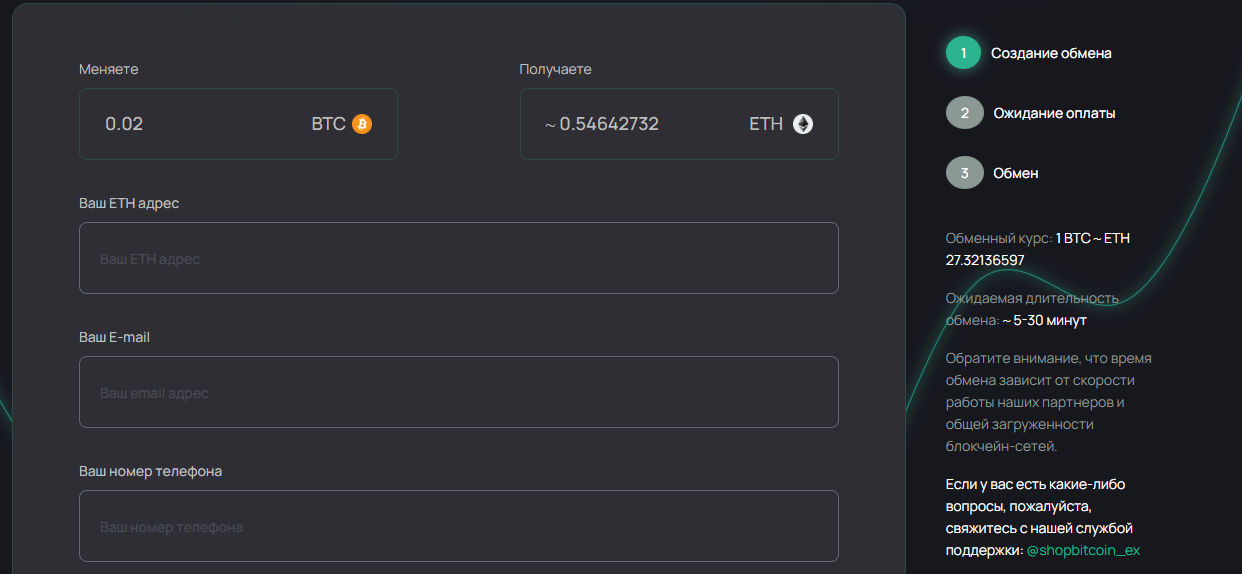Open the @shopbitcoin_ex support link
The height and width of the screenshot is (574, 1242).
pos(1083,550)
